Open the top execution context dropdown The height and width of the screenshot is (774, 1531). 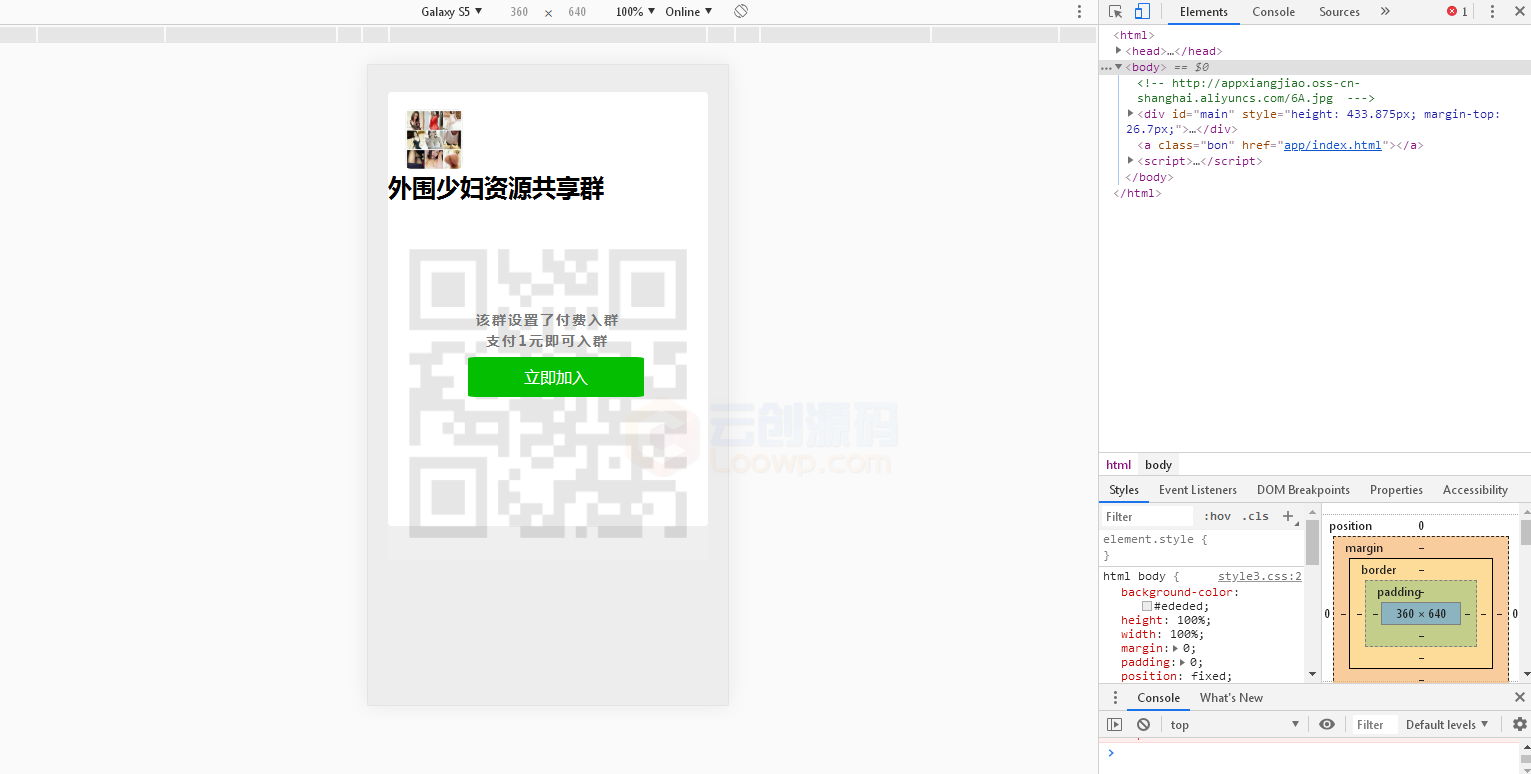point(1235,725)
